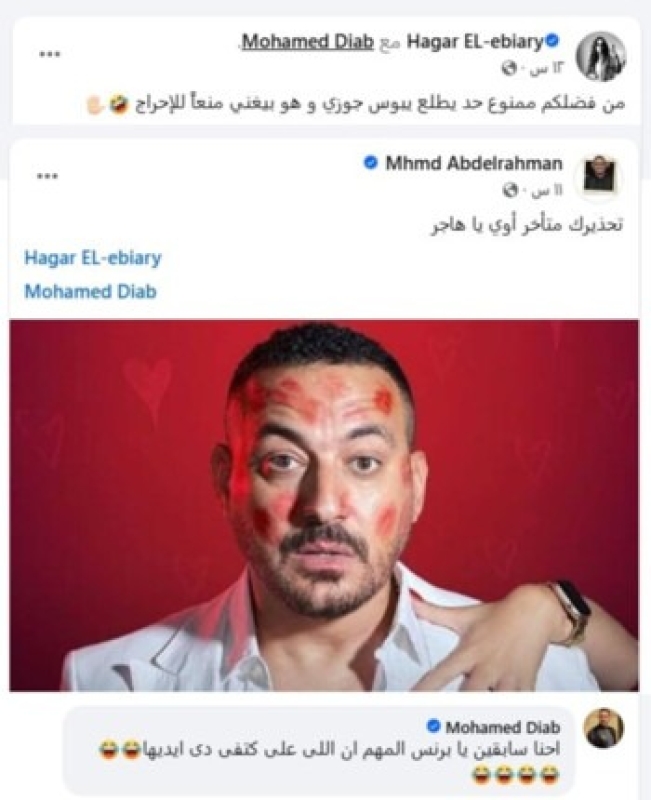
Task: Open Hagar EL-ebiary's profile picture
Action: [601, 56]
